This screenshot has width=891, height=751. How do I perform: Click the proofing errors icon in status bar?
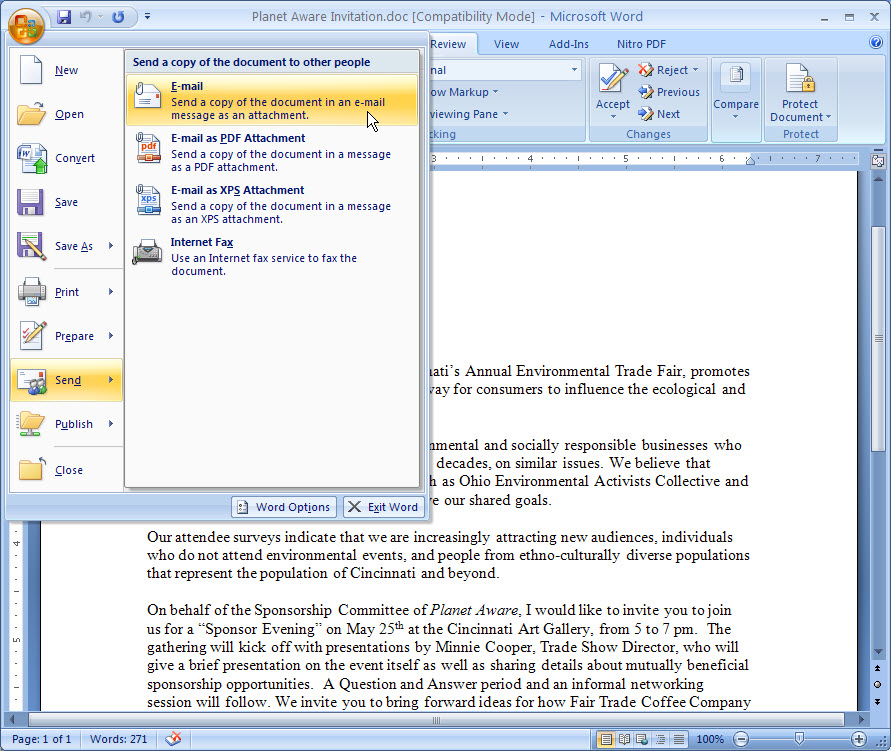coord(173,739)
